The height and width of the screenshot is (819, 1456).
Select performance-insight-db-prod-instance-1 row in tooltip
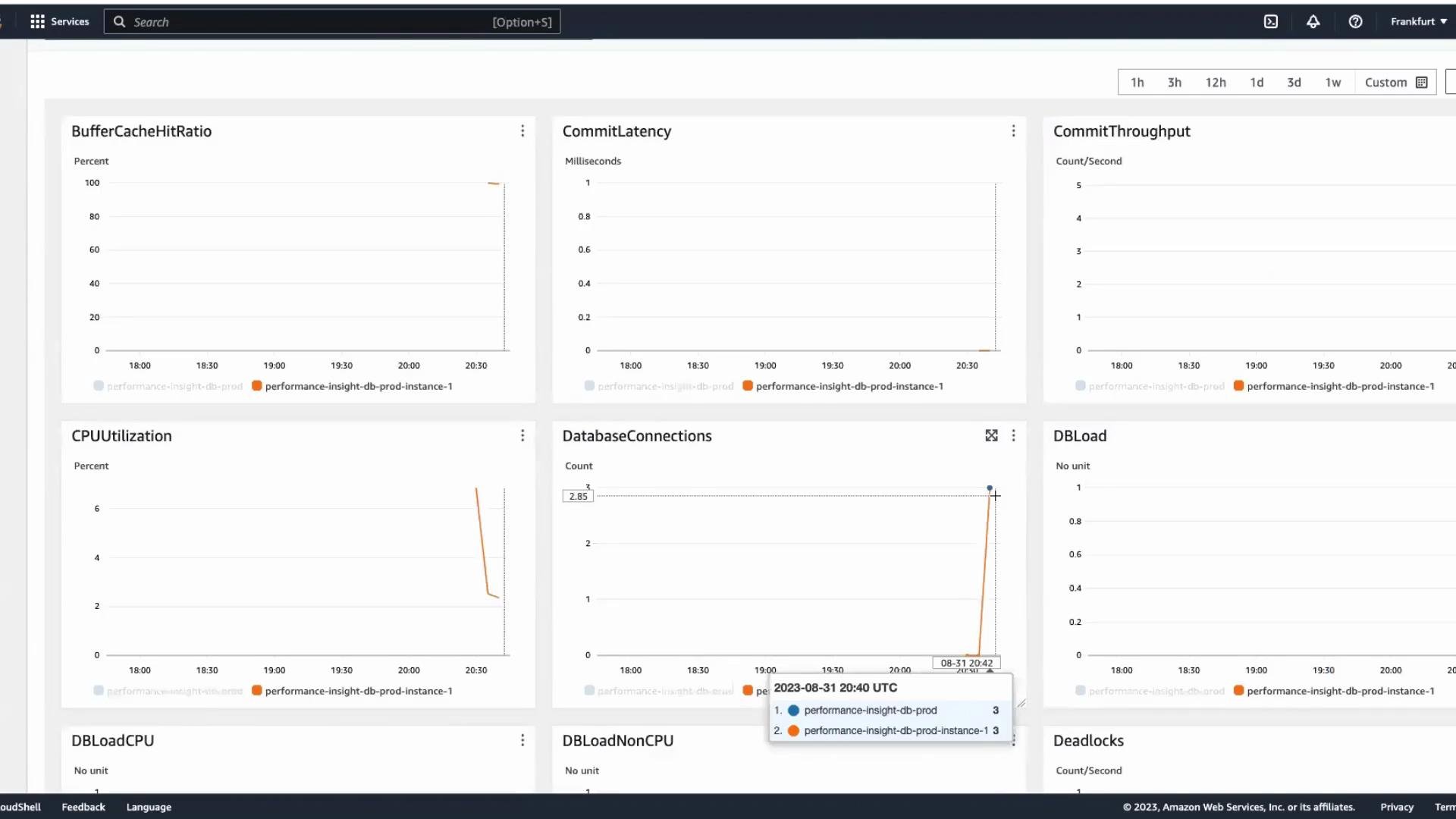890,731
